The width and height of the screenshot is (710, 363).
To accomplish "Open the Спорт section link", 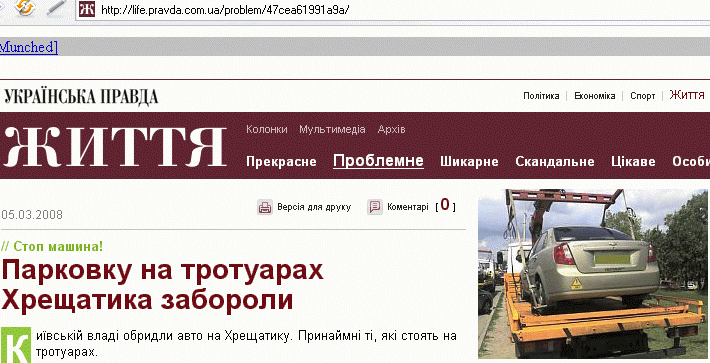I will [x=643, y=96].
